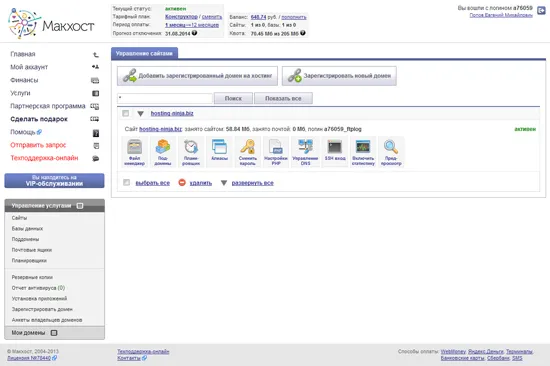The image size is (550, 366).
Task: Open Услуги menu item
Action: pos(20,93)
